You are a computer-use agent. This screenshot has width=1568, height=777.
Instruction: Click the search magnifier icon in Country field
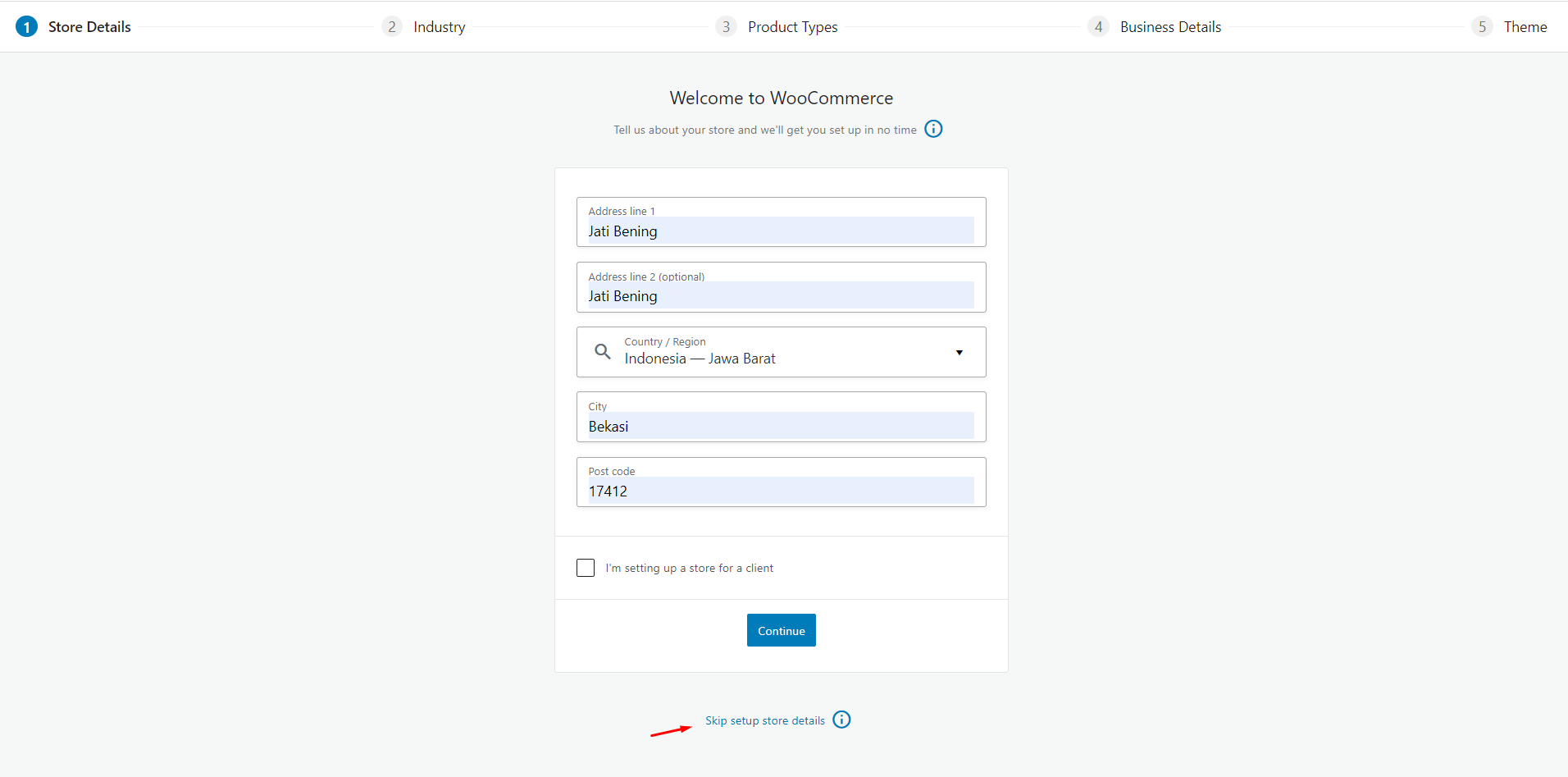click(x=603, y=352)
